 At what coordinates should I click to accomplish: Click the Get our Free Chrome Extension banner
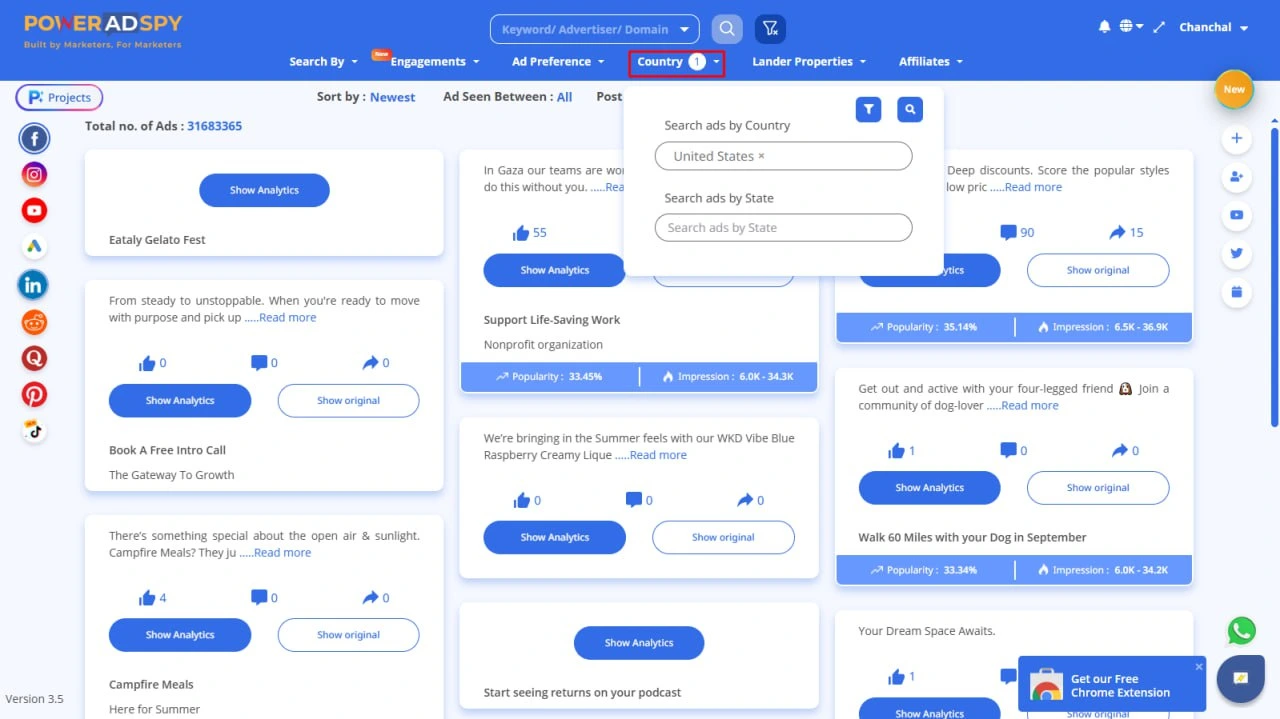coord(1112,685)
